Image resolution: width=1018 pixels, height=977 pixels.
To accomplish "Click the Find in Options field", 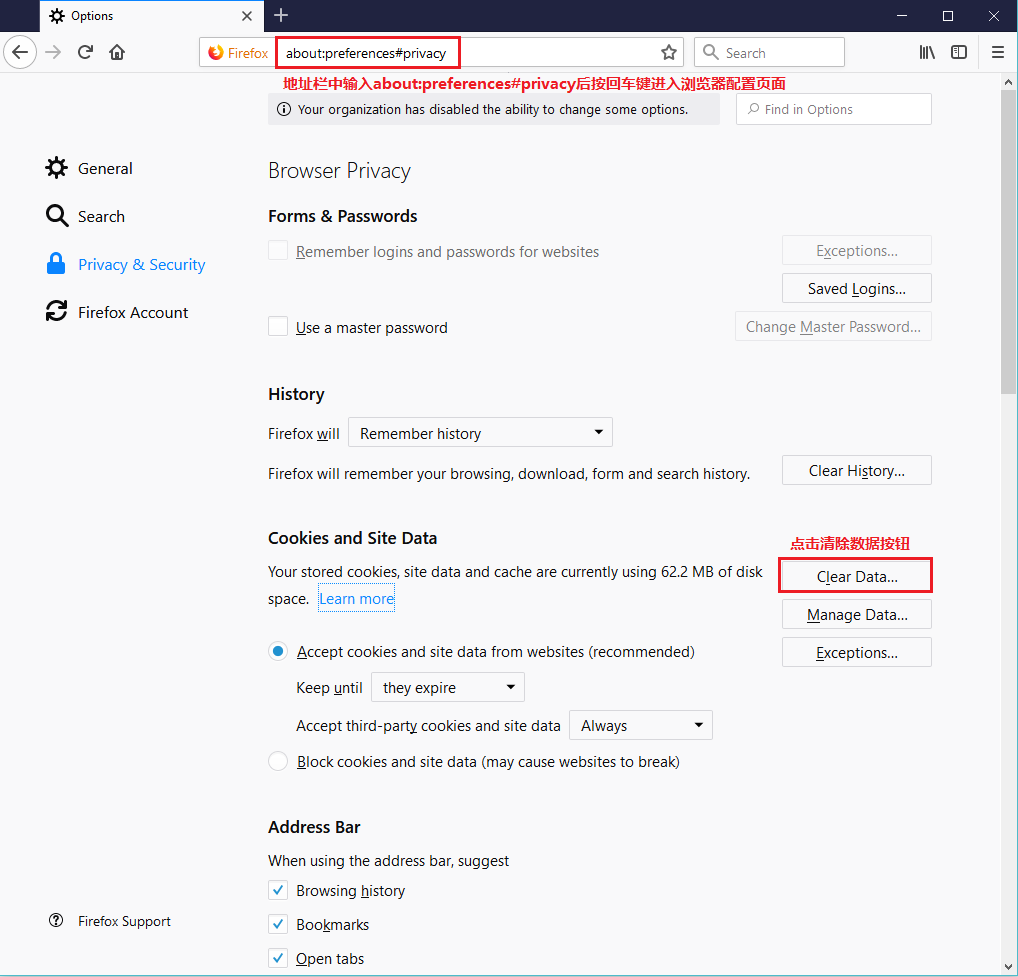I will coord(834,109).
